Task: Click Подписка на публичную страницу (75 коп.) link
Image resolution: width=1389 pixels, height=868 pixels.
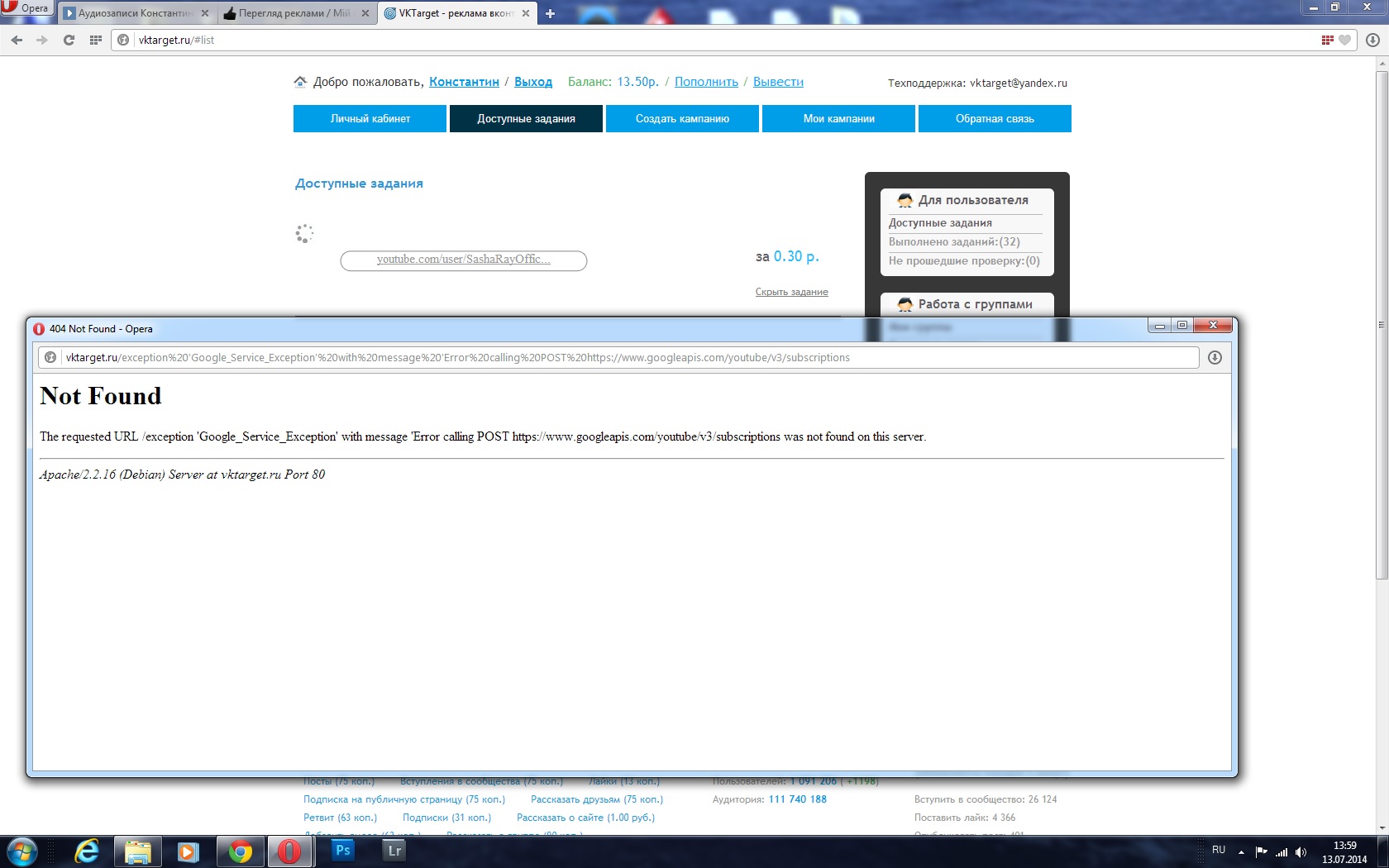Action: 403,799
